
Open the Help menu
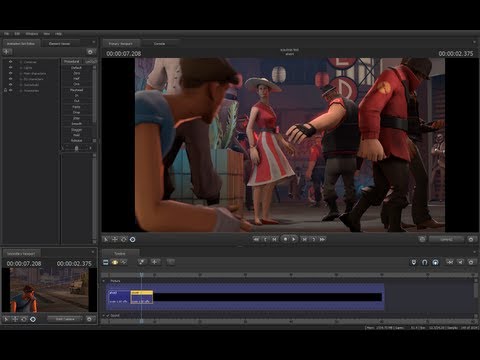(x=58, y=34)
